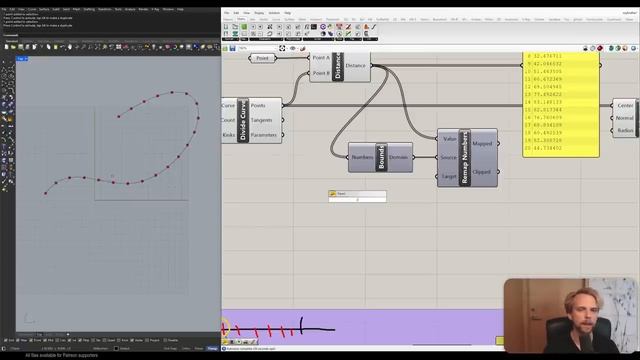Click the Numbers input of Bounds
This screenshot has width=640, height=360.
pyautogui.click(x=362, y=157)
